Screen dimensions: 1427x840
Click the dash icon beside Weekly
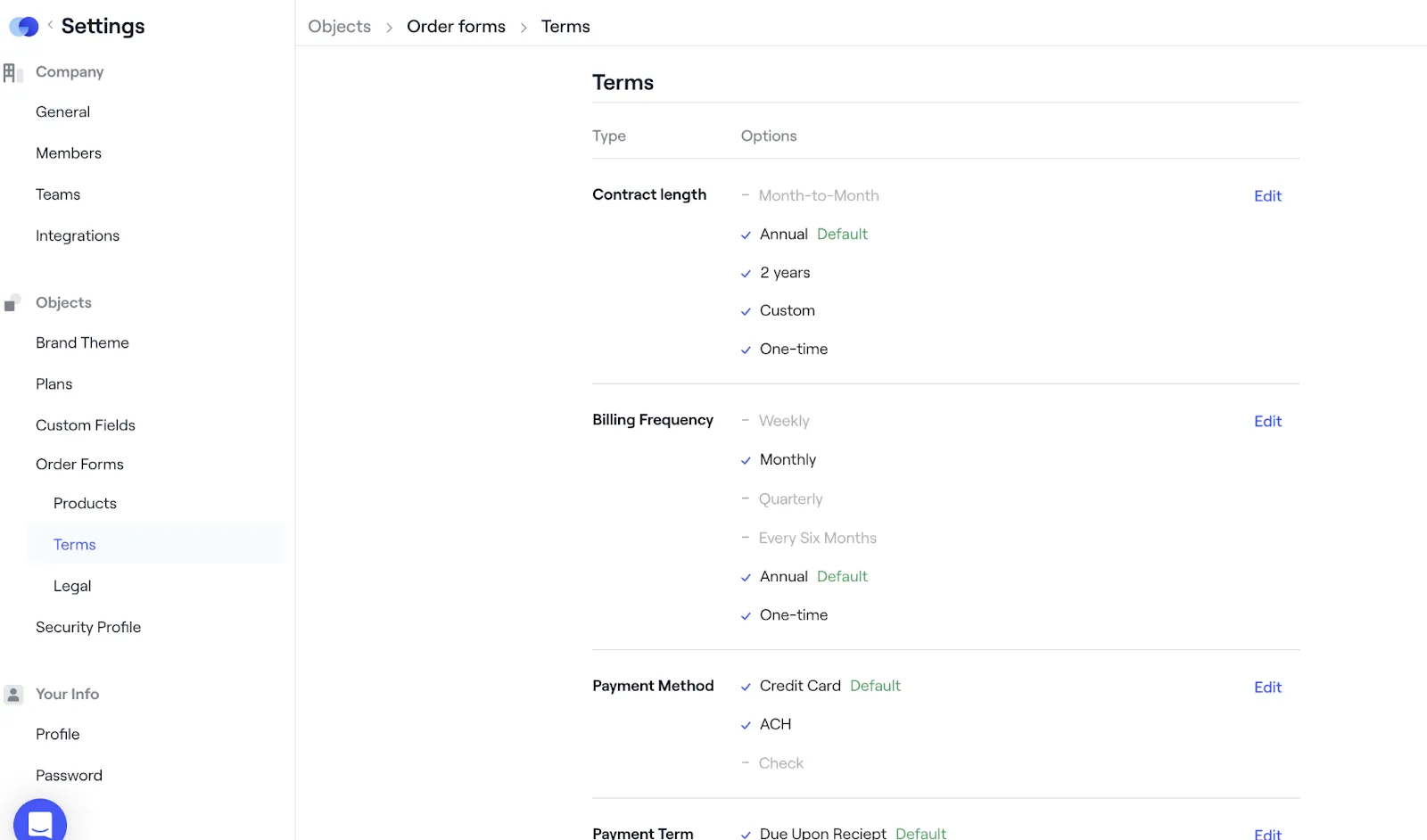click(745, 420)
